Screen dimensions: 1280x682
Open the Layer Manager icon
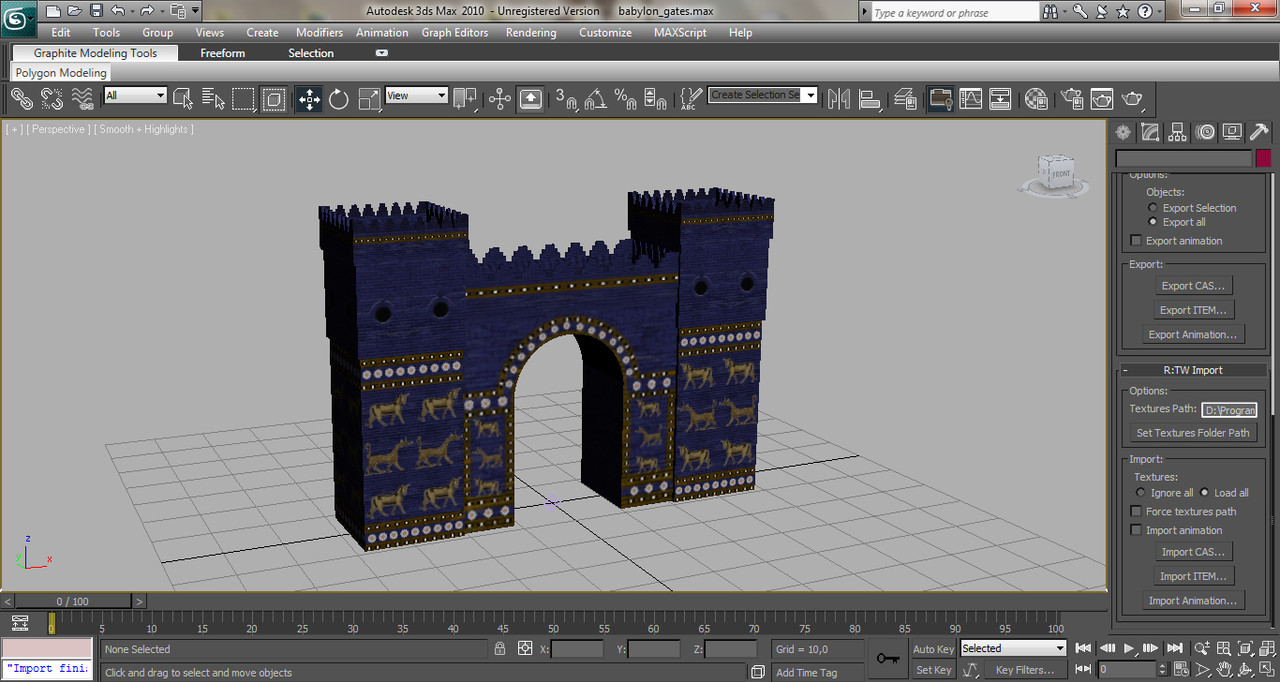click(x=905, y=98)
